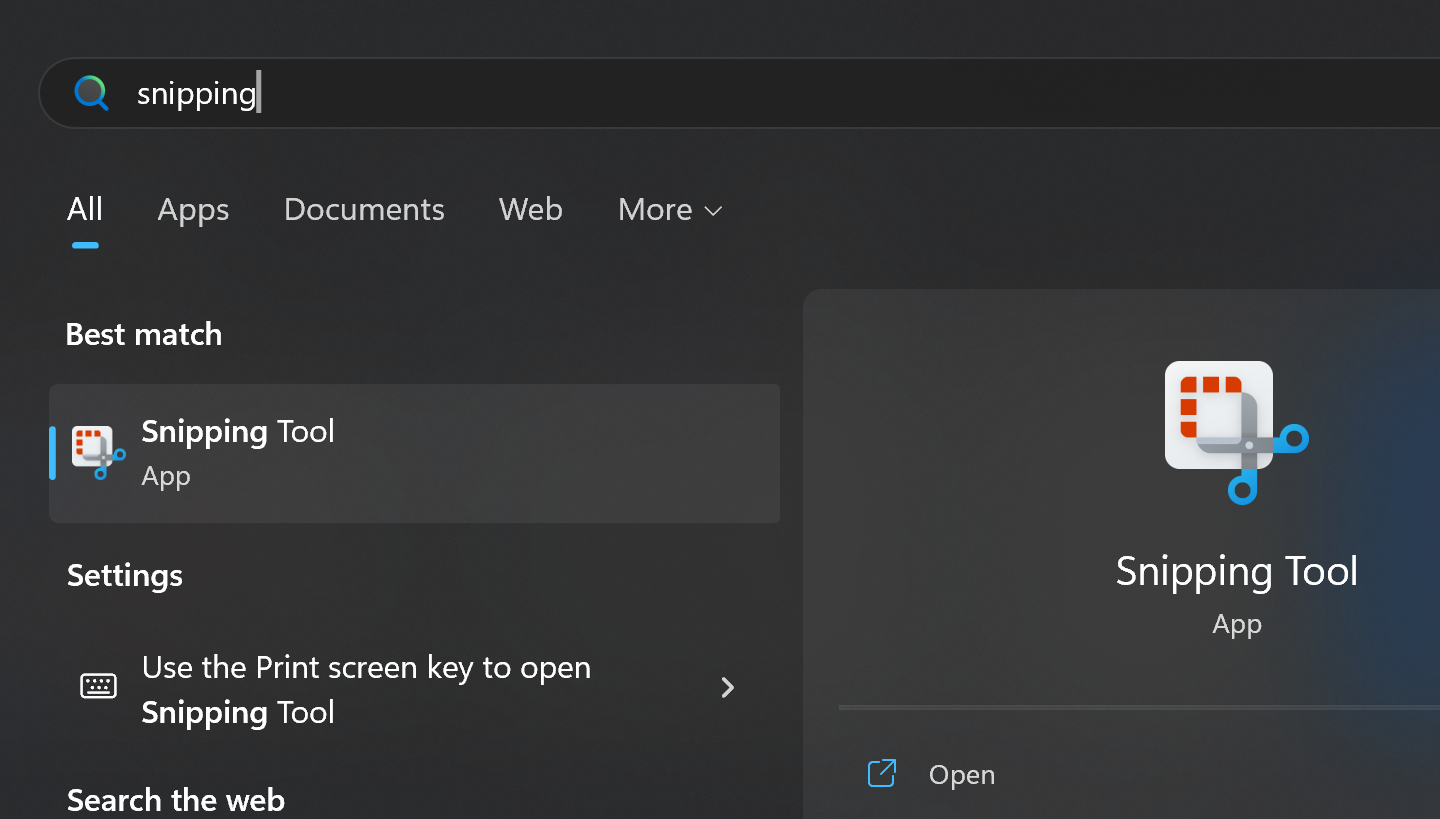Click the Snipping Tool title in preview pane
Image resolution: width=1440 pixels, height=819 pixels.
[1236, 572]
